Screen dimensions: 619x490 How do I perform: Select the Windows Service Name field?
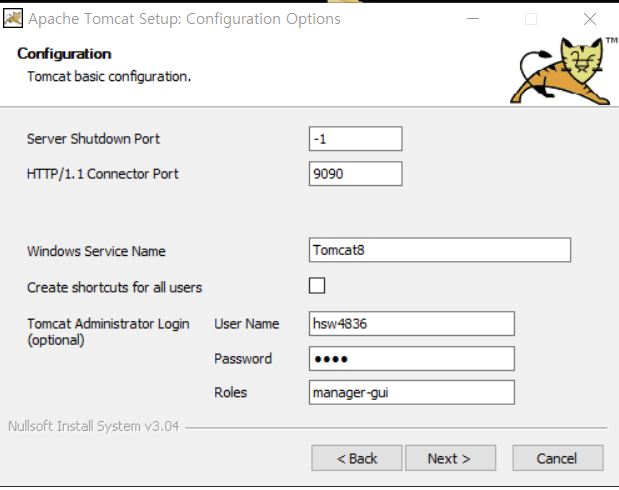[x=440, y=250]
